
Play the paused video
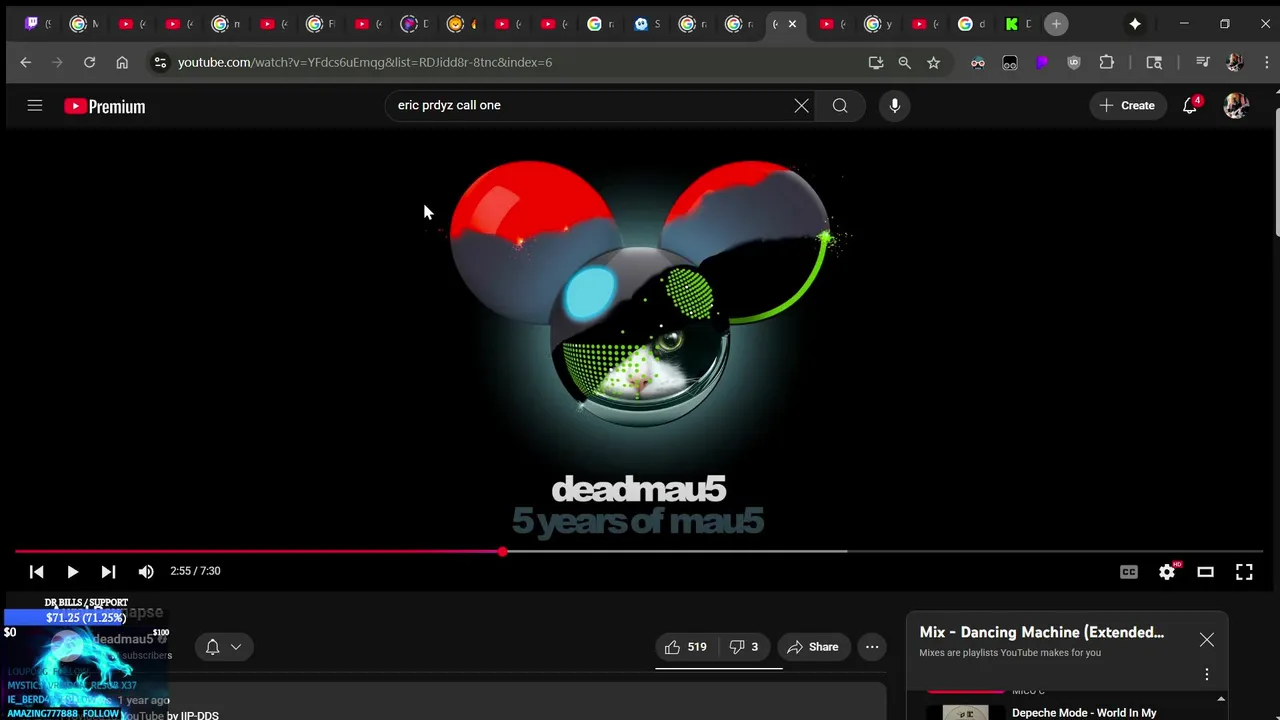pos(72,571)
